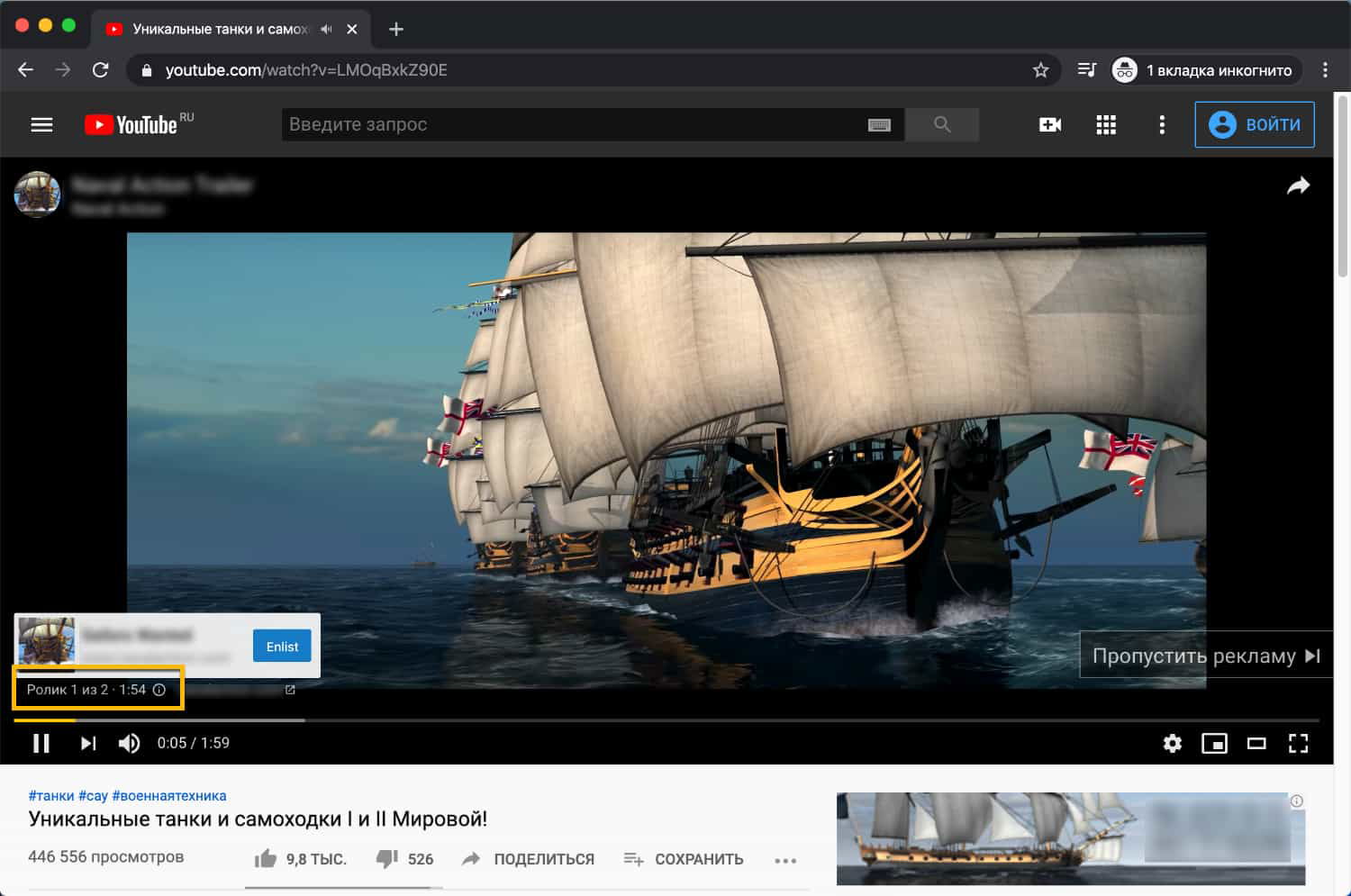Click СОХРАНИТЬ to save the video
The height and width of the screenshot is (896, 1351).
(x=684, y=859)
